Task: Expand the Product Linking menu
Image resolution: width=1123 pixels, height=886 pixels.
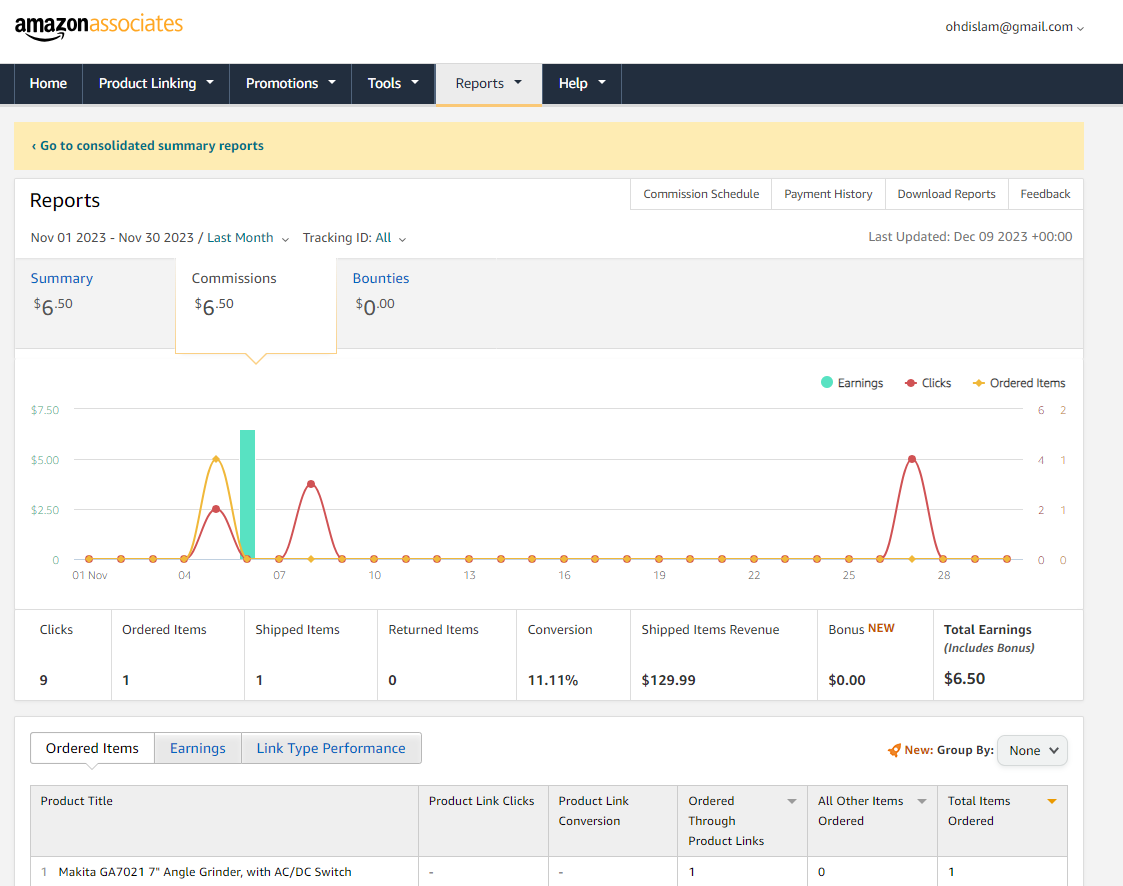Action: click(155, 84)
